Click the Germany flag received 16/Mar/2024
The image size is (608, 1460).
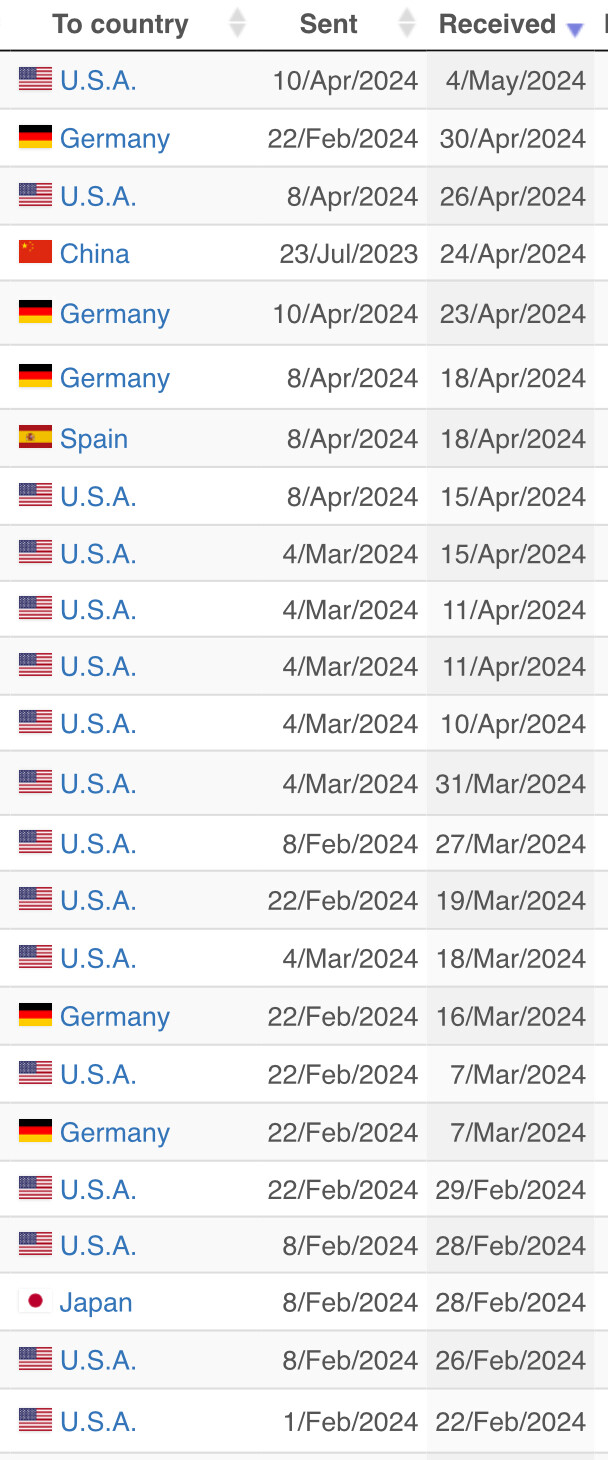[x=35, y=1016]
